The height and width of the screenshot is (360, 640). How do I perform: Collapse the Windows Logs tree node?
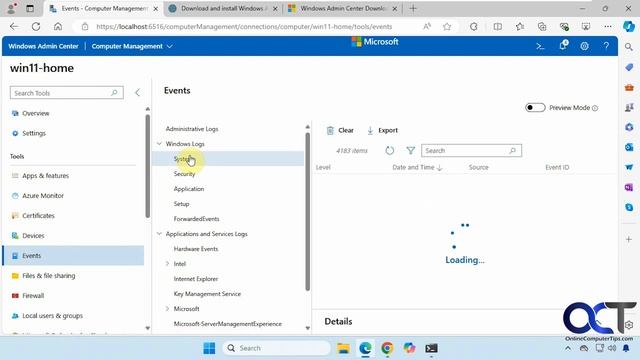159,144
